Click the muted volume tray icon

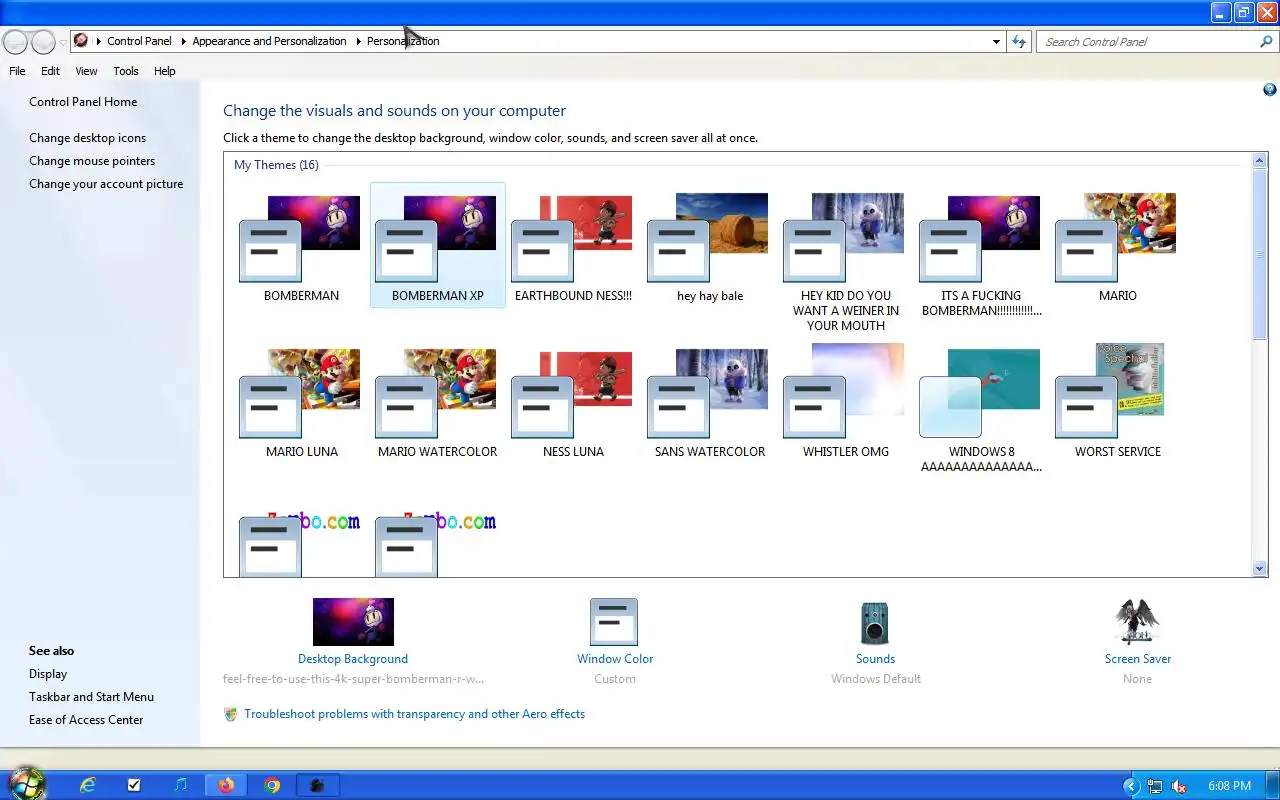pyautogui.click(x=1180, y=786)
